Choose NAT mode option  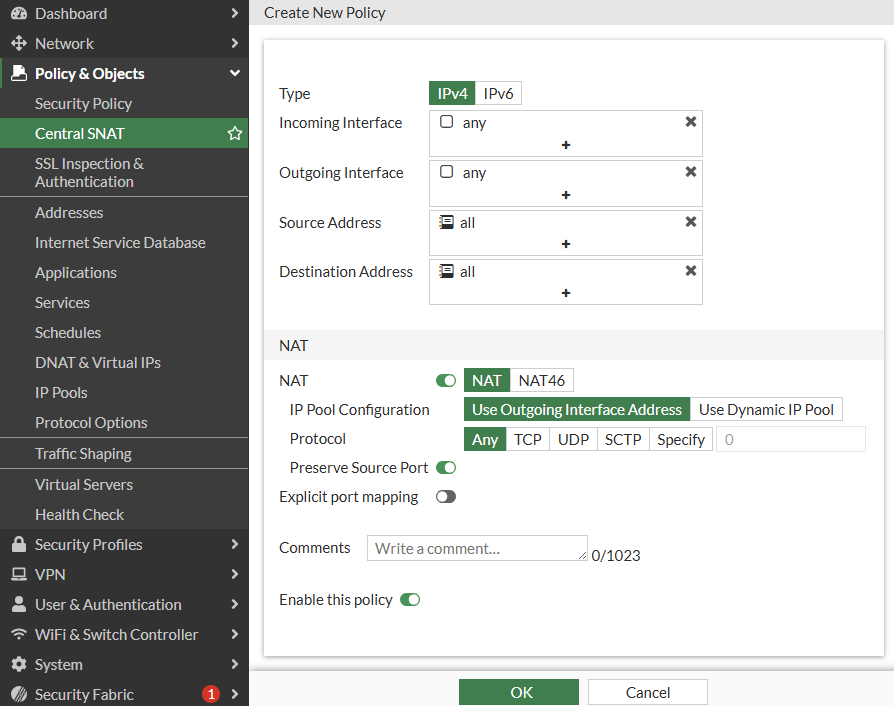coord(487,380)
